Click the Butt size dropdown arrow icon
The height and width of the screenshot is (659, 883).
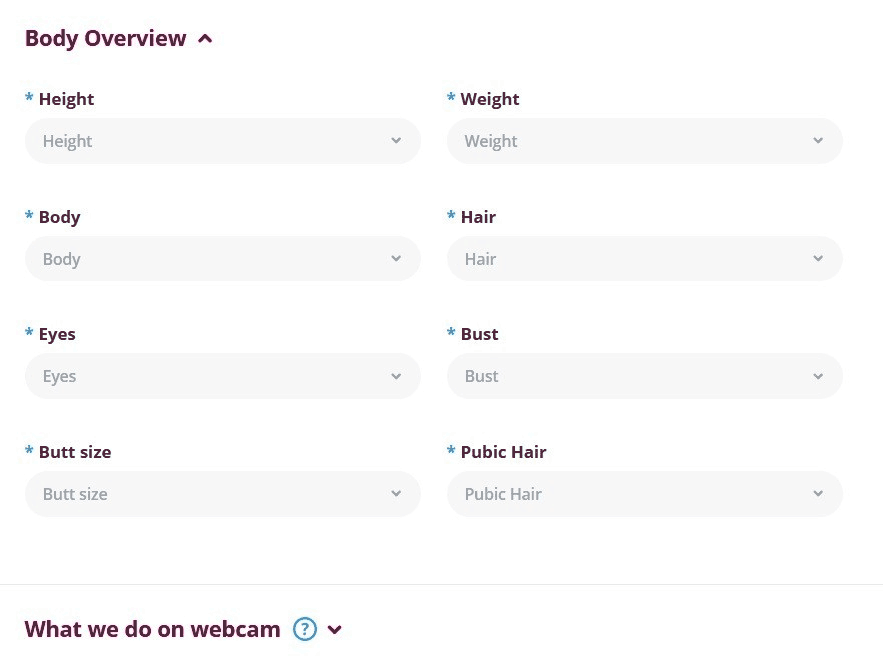[396, 494]
